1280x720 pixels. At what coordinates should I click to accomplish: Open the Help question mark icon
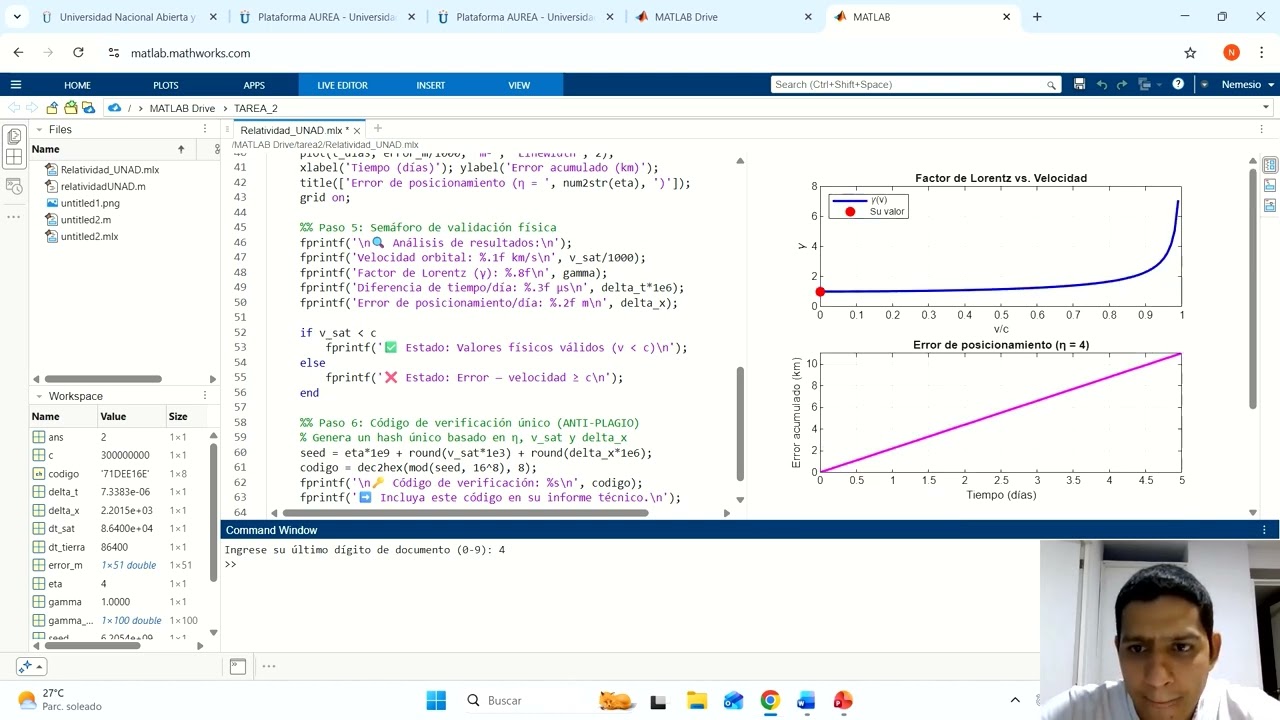coord(1178,85)
